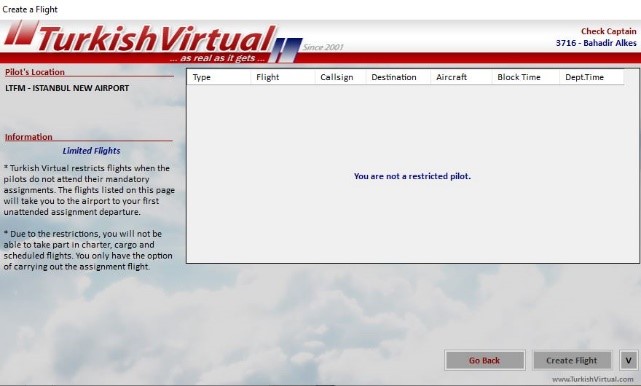
Task: Click the Create Flight button
Action: coord(572,360)
